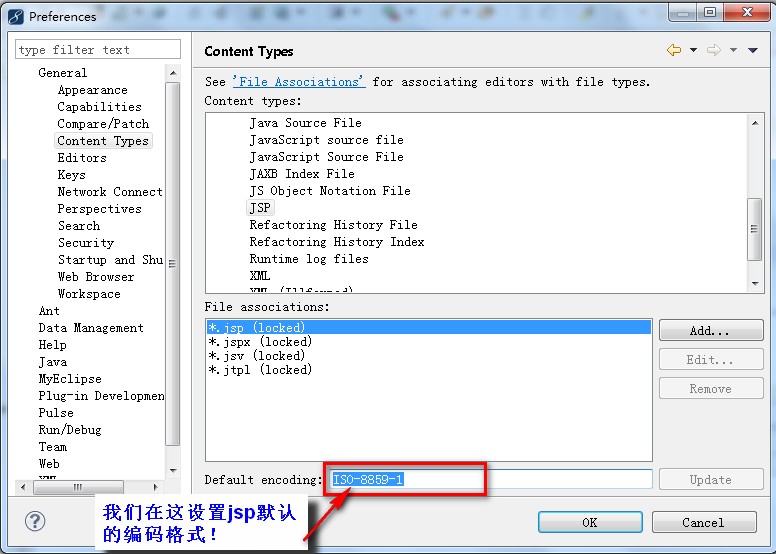Image resolution: width=776 pixels, height=554 pixels.
Task: Open Run/Debug preference category
Action: coord(70,430)
